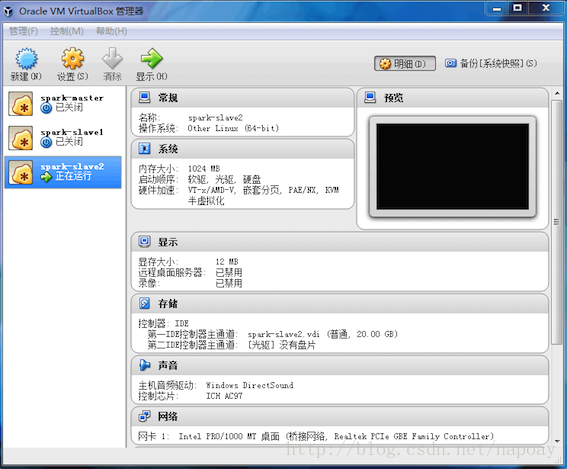This screenshot has height=469, width=567.
Task: Switch to Snapshots (备份[系统快照]) view
Action: 491,64
